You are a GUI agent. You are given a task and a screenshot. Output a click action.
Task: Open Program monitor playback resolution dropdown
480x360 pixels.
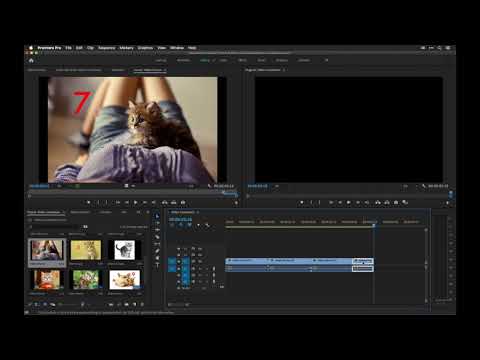pos(405,186)
